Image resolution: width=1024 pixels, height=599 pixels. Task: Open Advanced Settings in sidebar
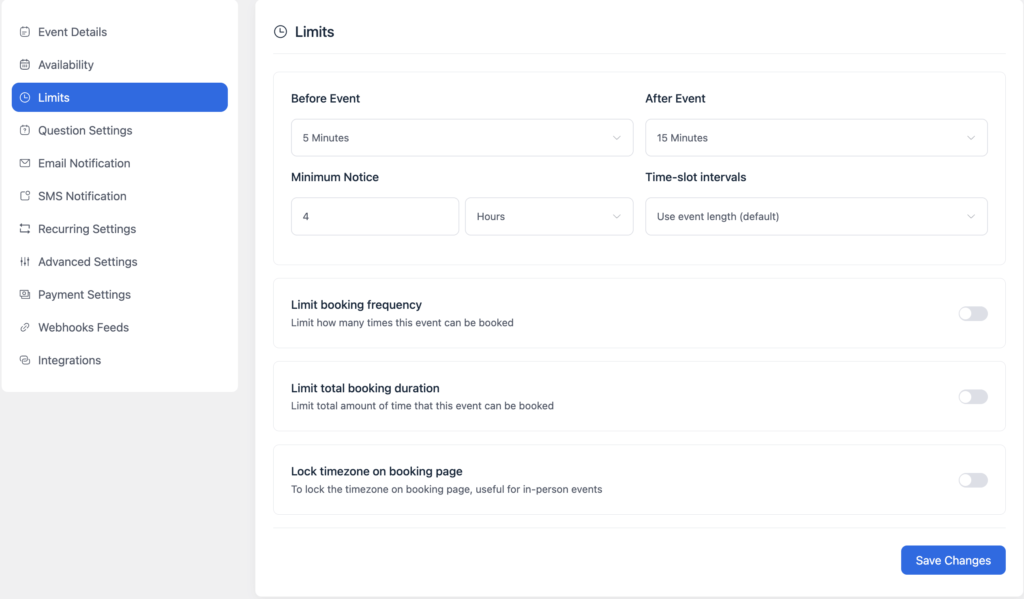tap(120, 261)
